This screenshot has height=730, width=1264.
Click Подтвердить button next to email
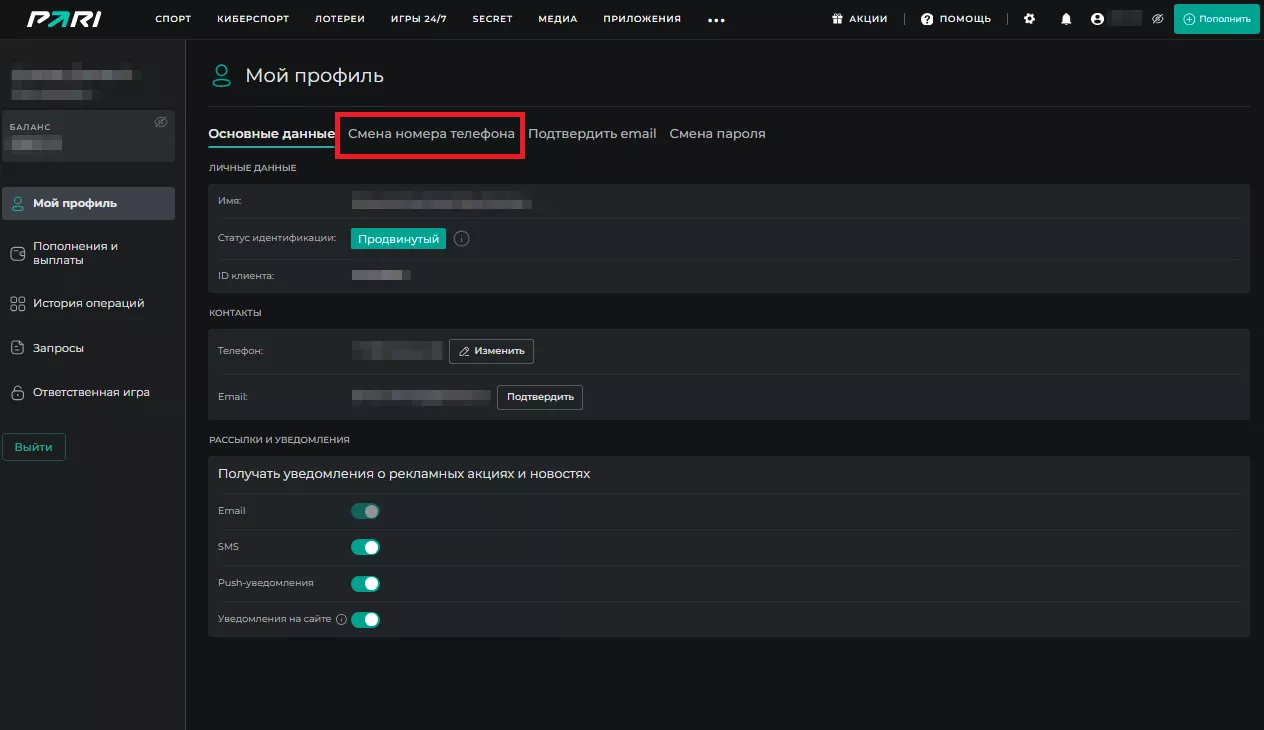click(x=540, y=397)
